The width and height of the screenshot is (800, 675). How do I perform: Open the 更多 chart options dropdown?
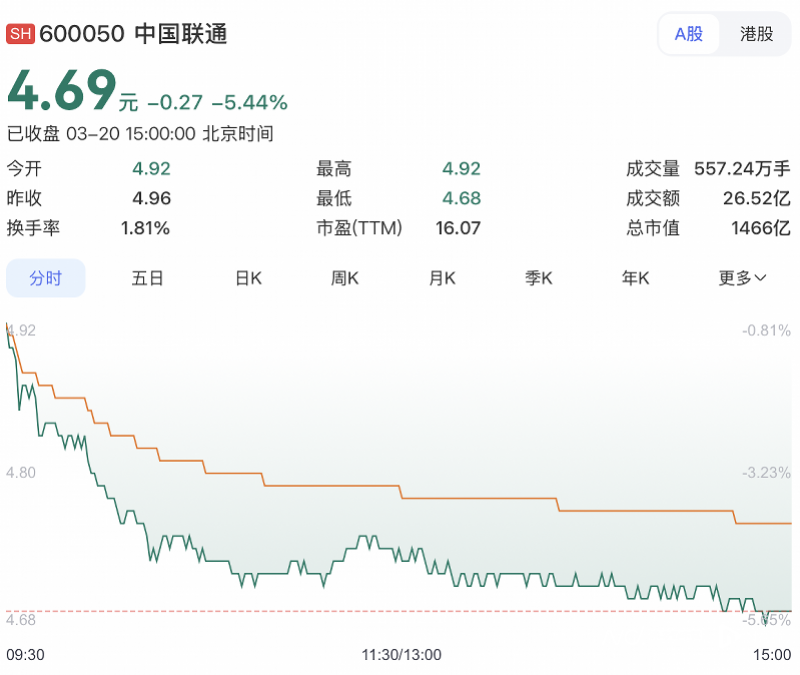743,278
